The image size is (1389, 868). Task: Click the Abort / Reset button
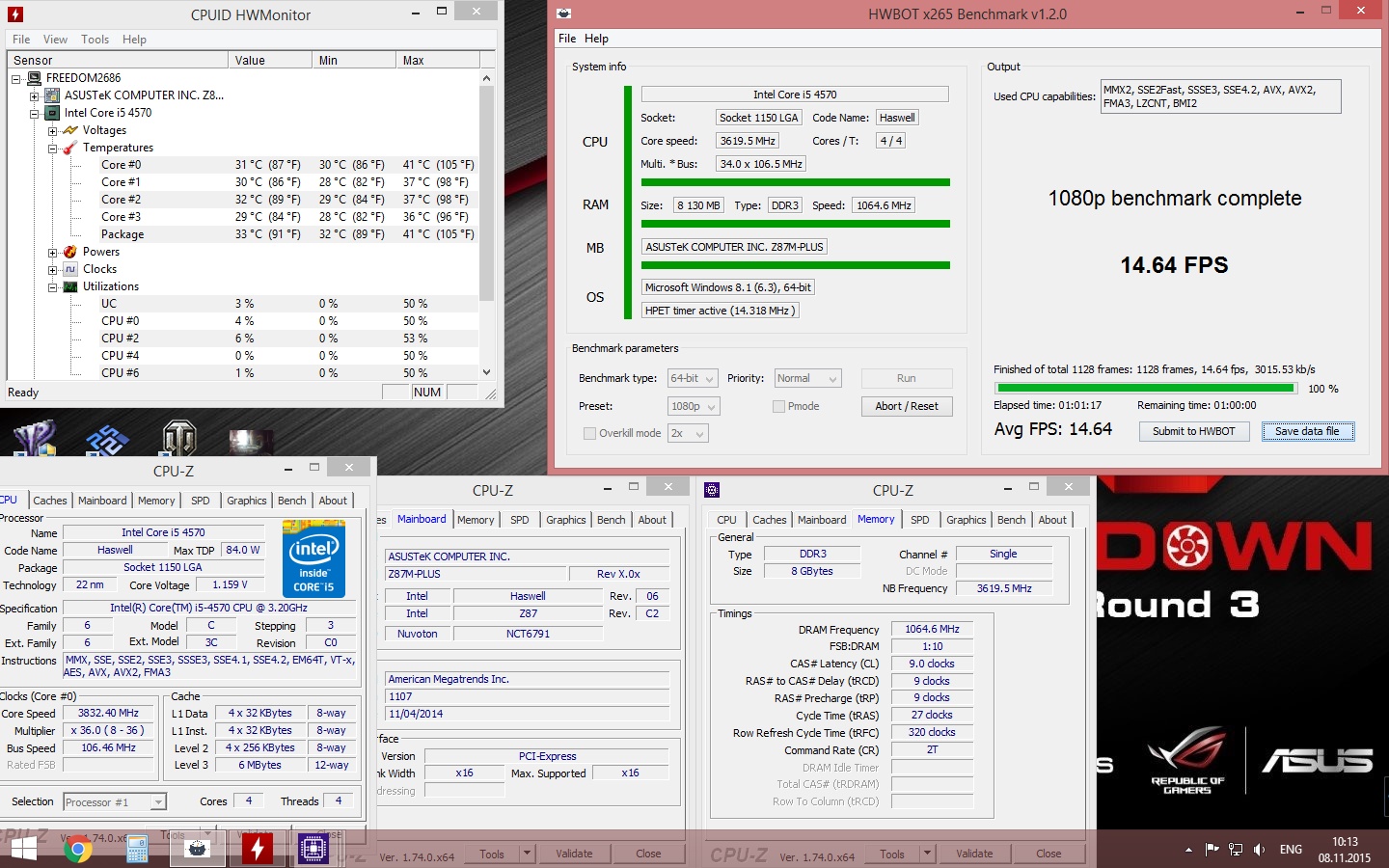tap(907, 406)
